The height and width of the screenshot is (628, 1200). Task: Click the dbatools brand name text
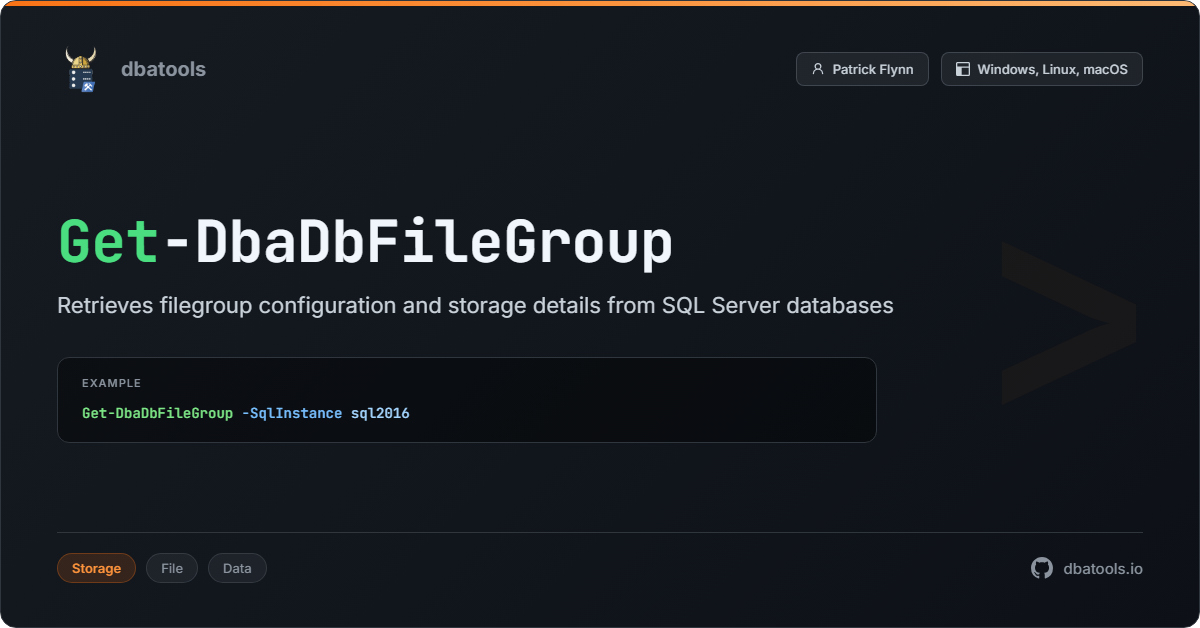163,69
